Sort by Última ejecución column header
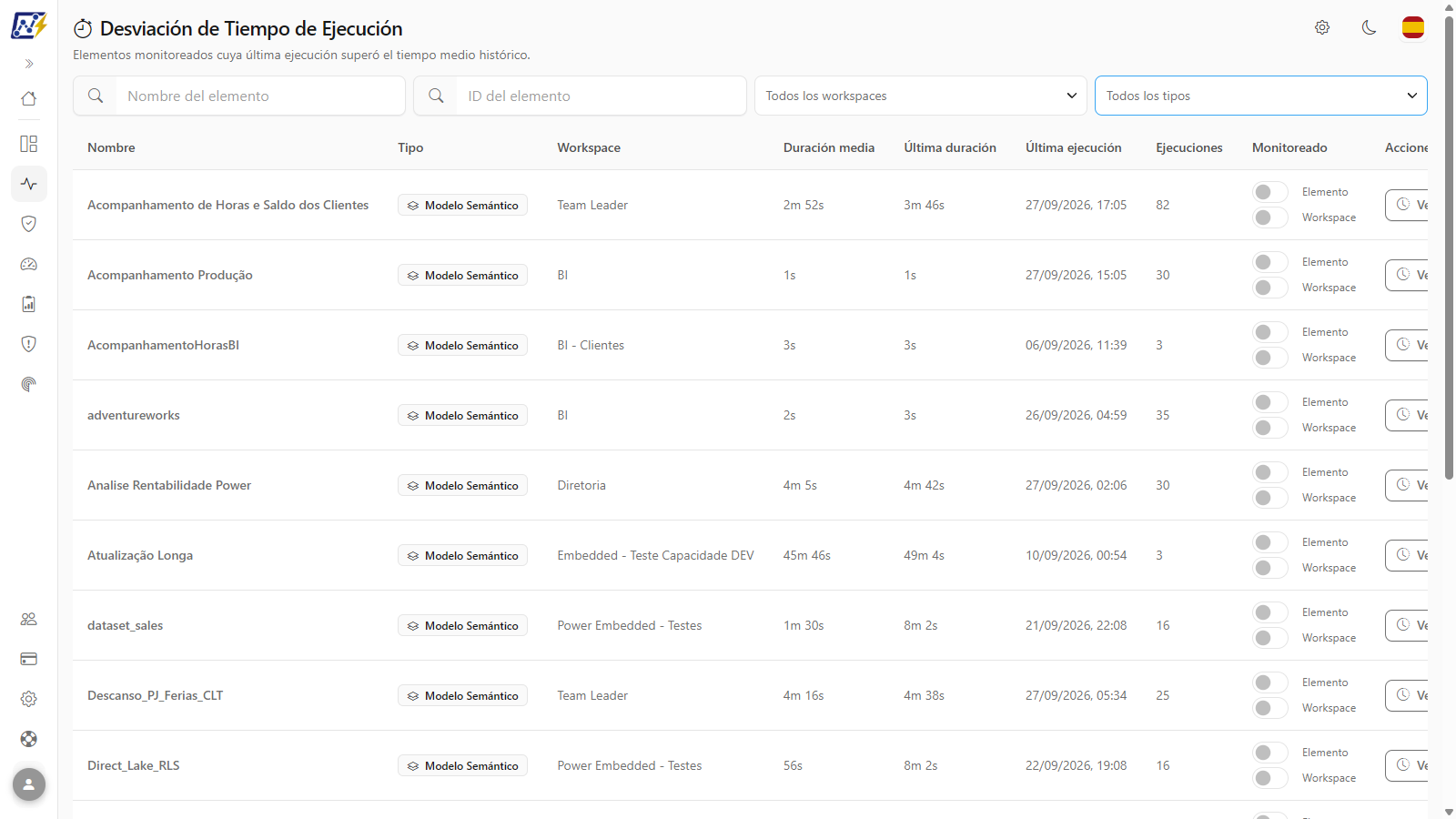The width and height of the screenshot is (1456, 819). pyautogui.click(x=1074, y=147)
